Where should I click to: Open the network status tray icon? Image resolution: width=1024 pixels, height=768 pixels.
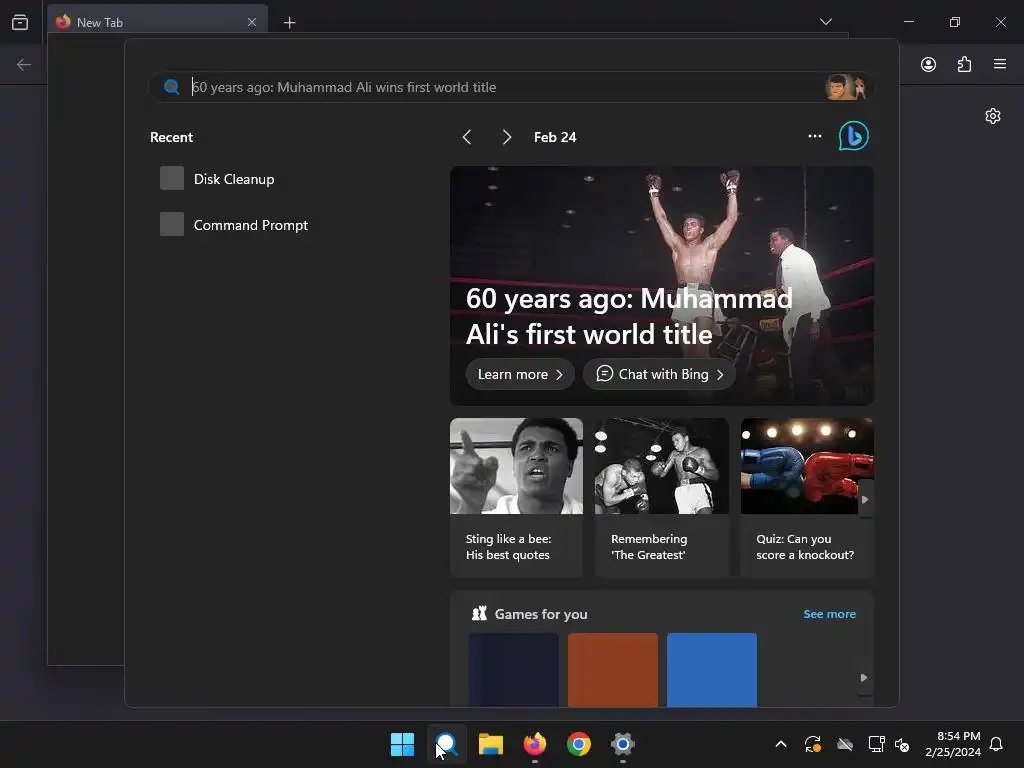[x=876, y=744]
